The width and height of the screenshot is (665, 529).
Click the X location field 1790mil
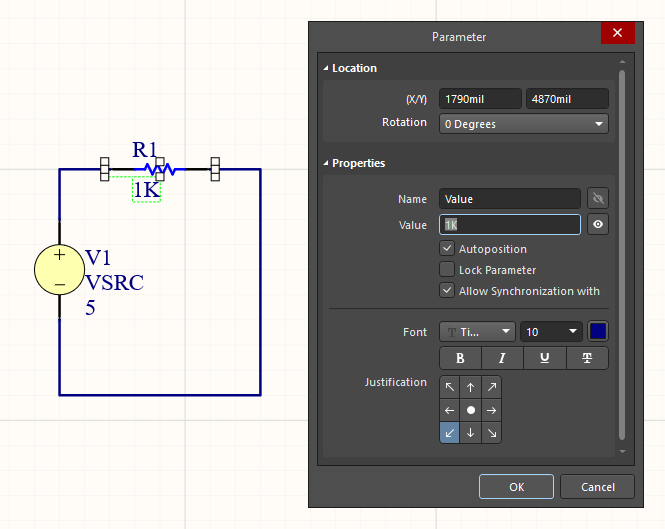(480, 99)
